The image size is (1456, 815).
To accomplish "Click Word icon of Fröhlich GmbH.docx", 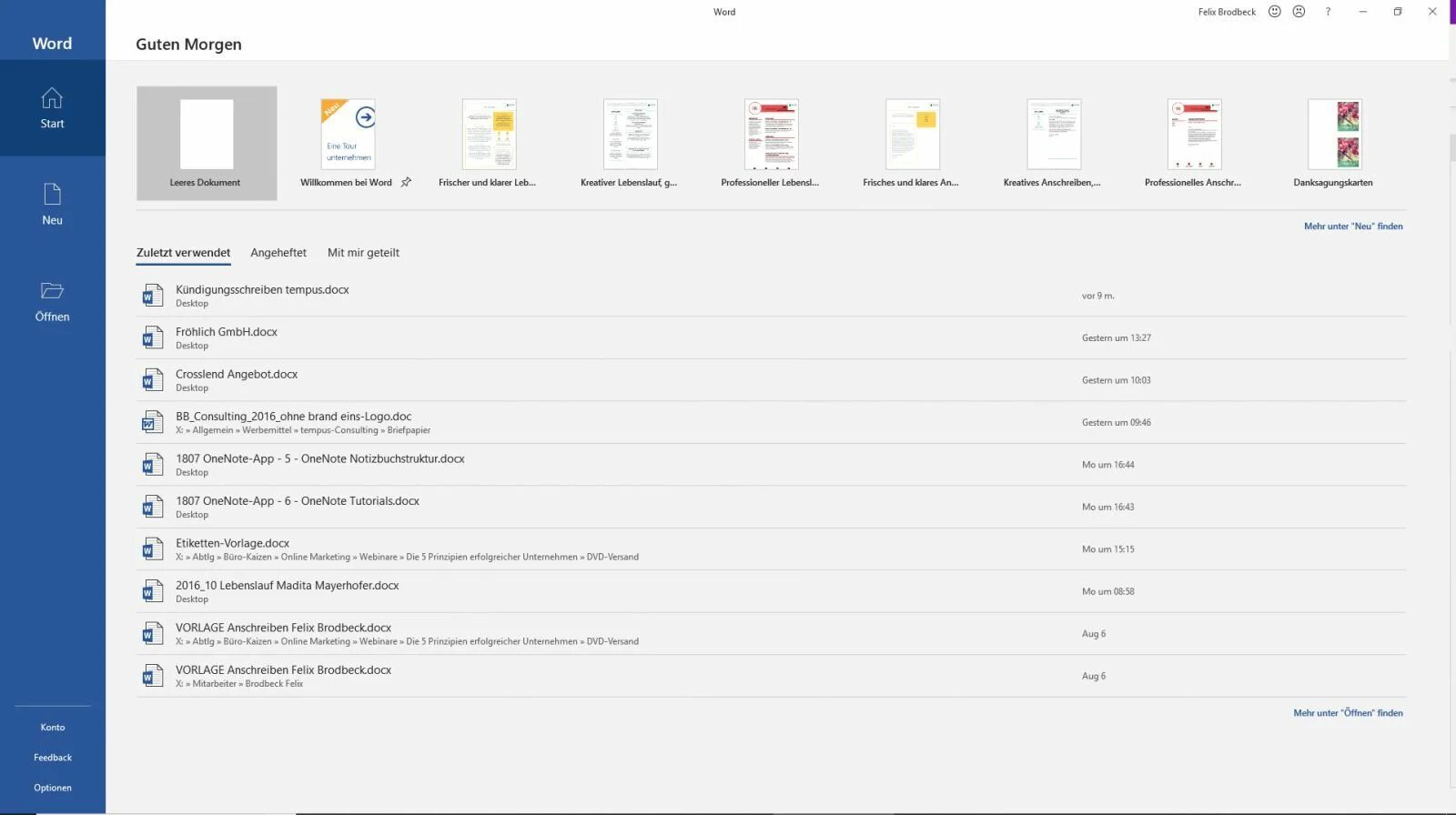I will click(152, 337).
